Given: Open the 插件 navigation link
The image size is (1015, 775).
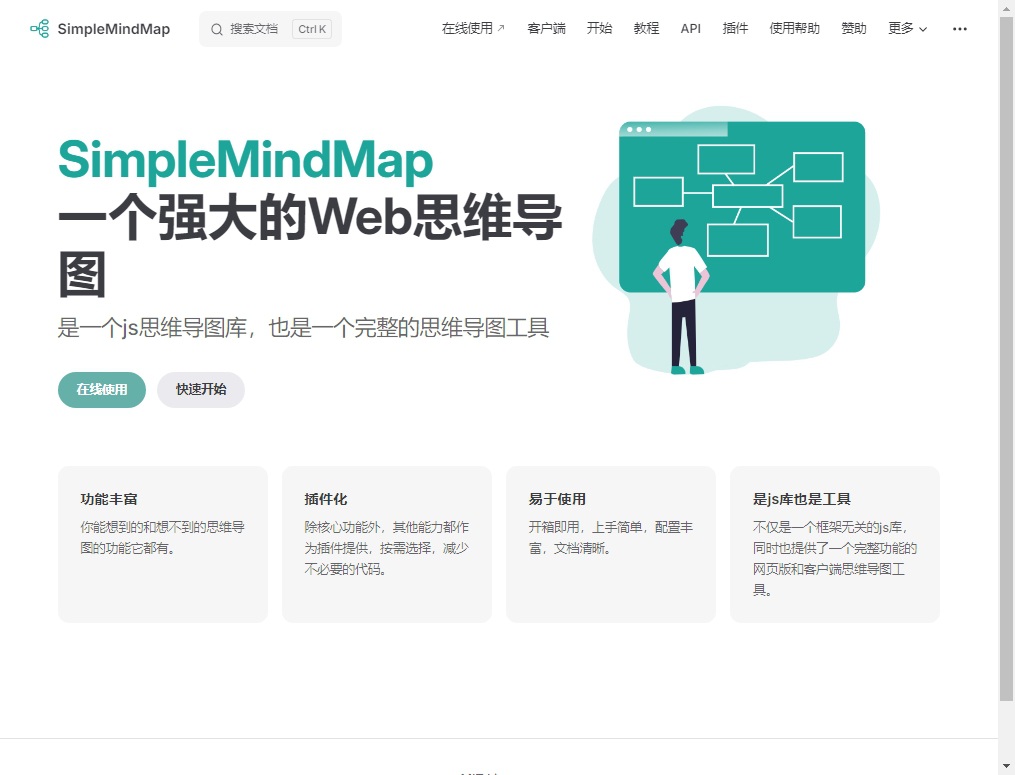Looking at the screenshot, I should (x=735, y=29).
